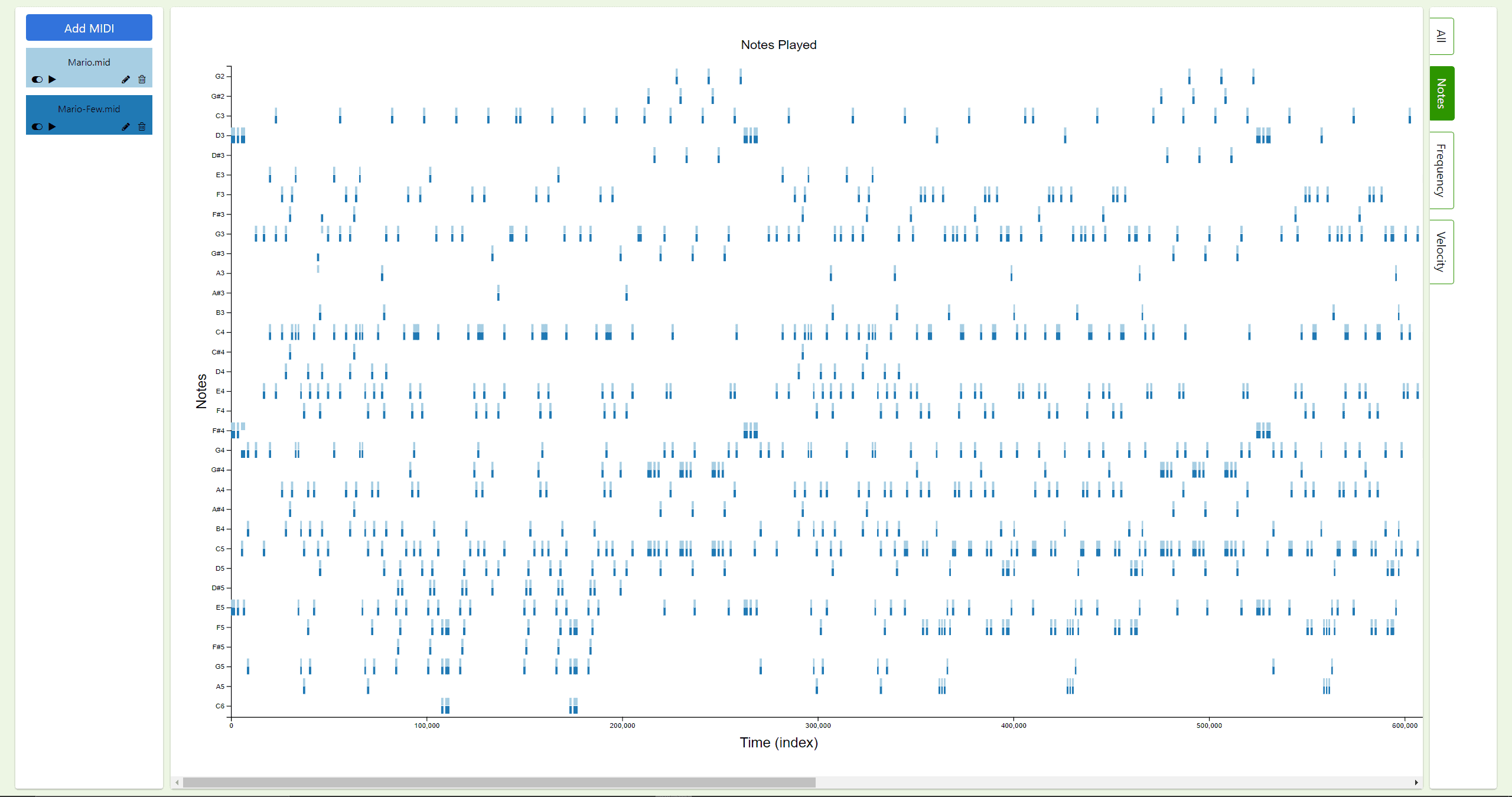
Task: Play the Mario-Few.mid file
Action: coord(52,126)
